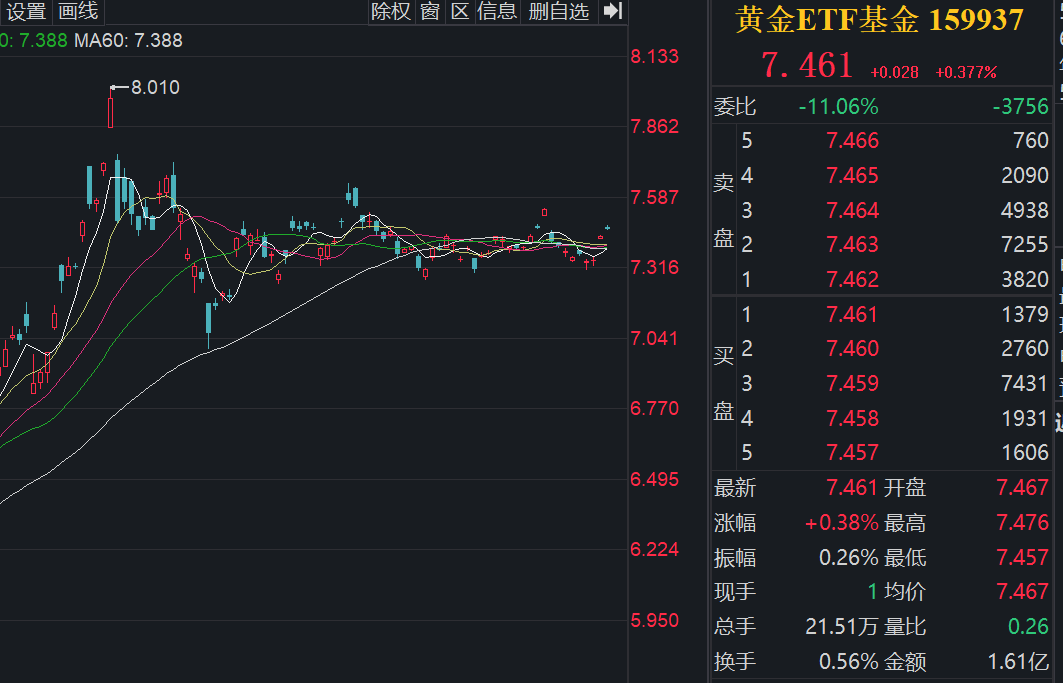Viewport: 1063px width, 683px height.
Task: Toggle 除权 ex-rights price adjustment
Action: tap(391, 13)
